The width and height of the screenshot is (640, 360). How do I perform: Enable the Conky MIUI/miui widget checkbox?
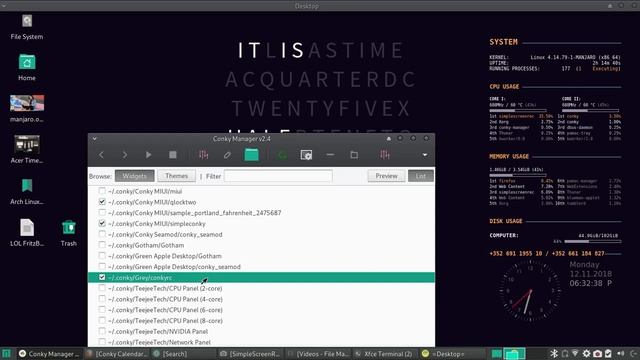click(x=102, y=191)
